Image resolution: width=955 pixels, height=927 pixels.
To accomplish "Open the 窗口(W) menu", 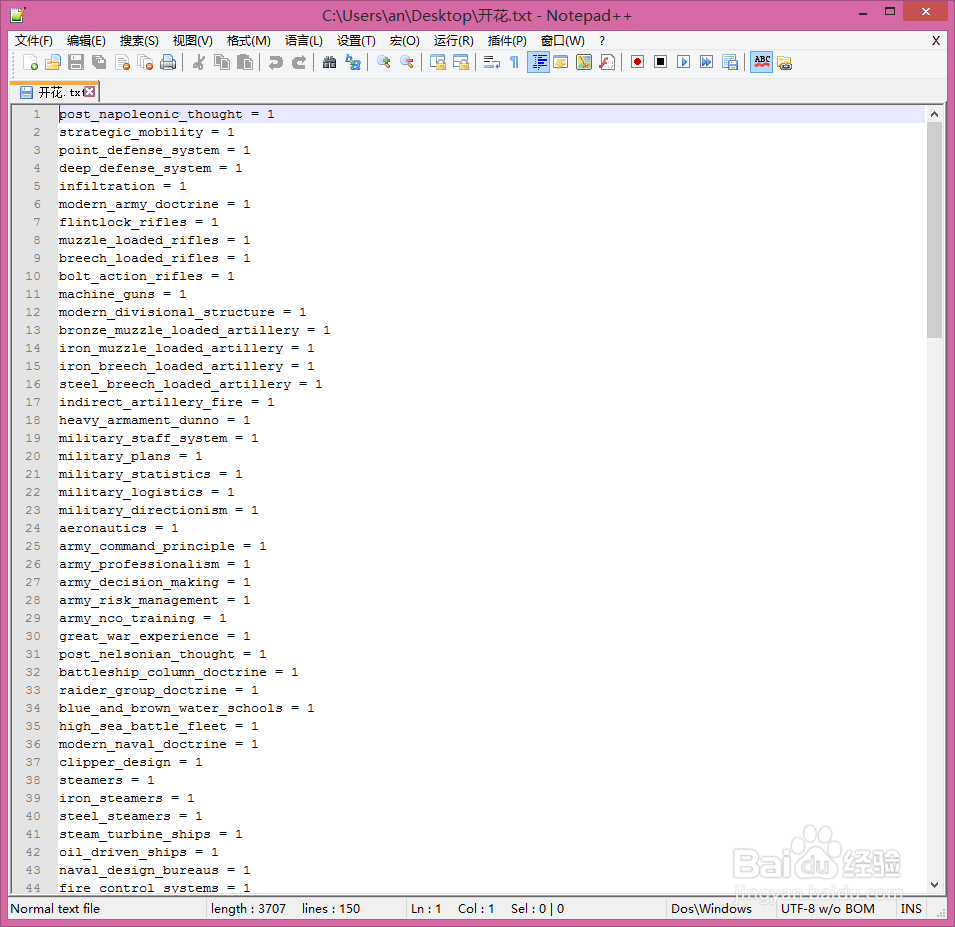I will tap(563, 41).
